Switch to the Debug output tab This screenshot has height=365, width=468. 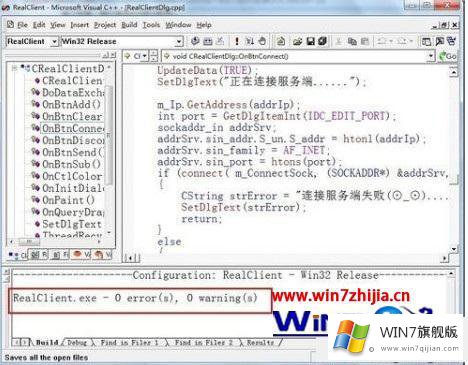pyautogui.click(x=77, y=342)
